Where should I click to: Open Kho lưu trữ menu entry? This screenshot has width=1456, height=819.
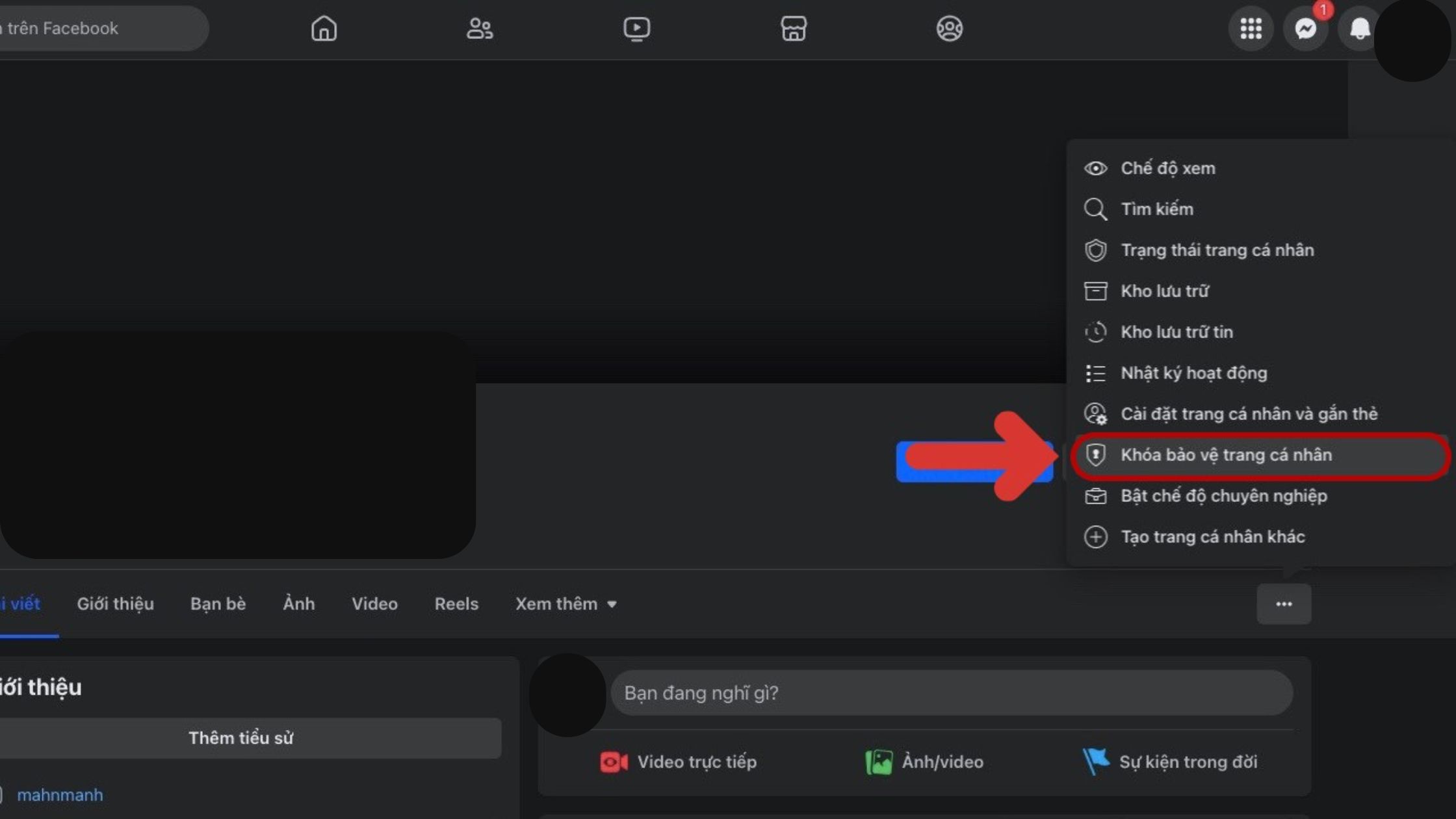click(x=1260, y=291)
